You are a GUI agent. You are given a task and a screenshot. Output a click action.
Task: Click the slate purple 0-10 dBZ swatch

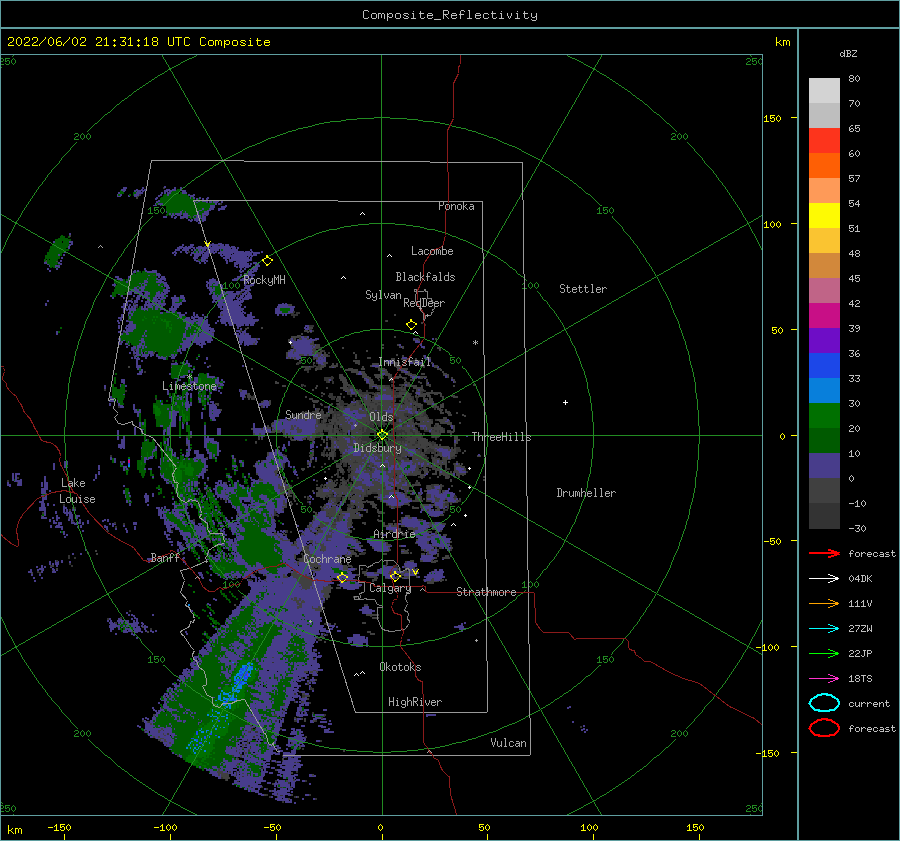click(824, 466)
